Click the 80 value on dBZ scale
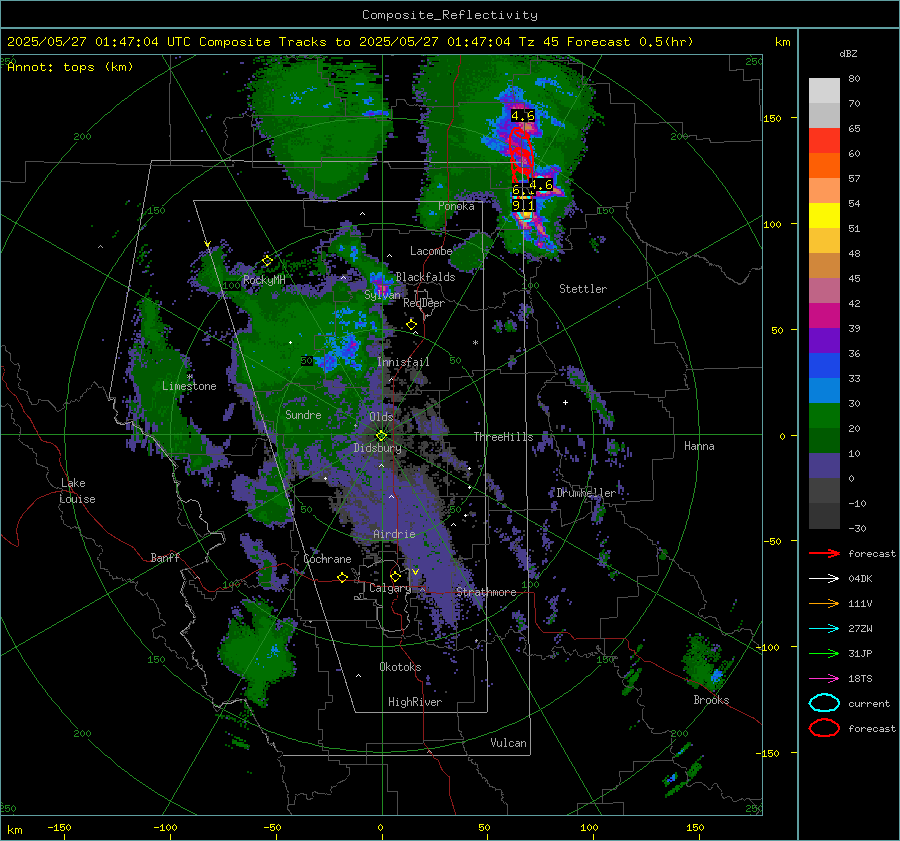The height and width of the screenshot is (841, 900). (x=854, y=79)
